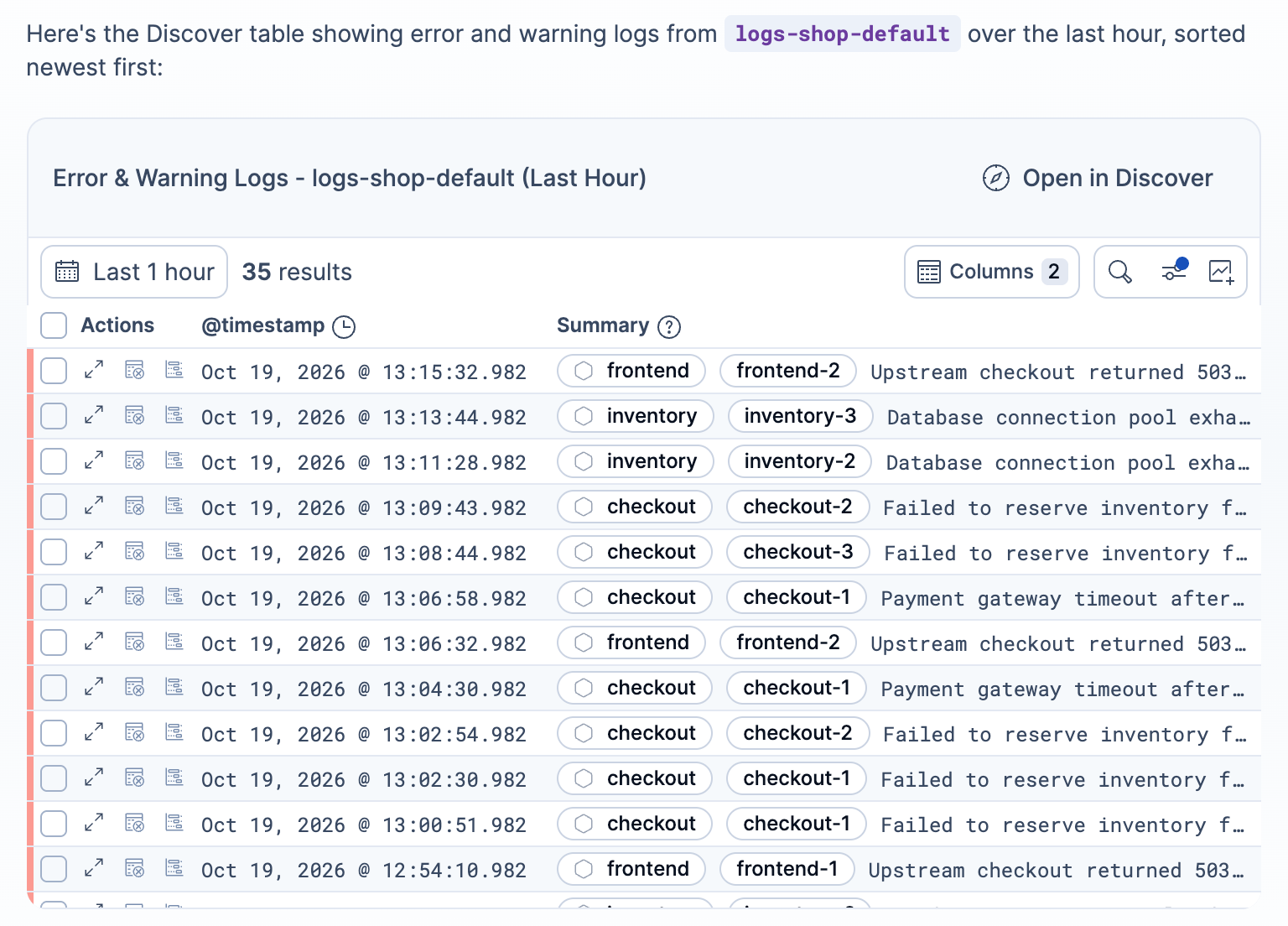Select the row checkbox for 13:09:43.982
This screenshot has height=926, width=1288.
click(54, 507)
